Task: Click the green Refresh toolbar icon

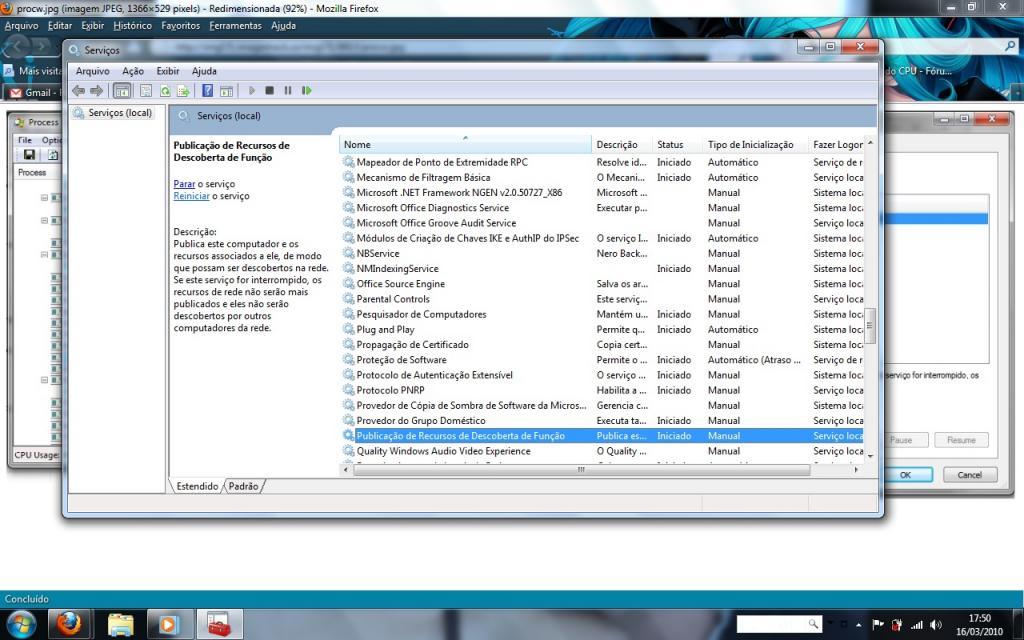Action: pyautogui.click(x=165, y=91)
